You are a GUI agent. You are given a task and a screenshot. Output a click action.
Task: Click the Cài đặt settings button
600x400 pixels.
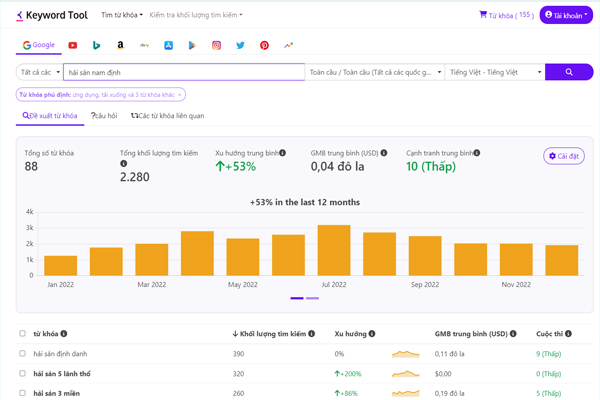564,156
